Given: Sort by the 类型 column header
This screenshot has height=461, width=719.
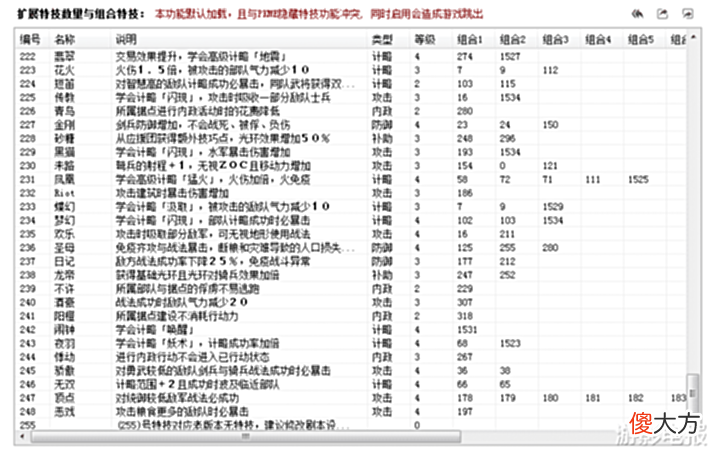Looking at the screenshot, I should click(382, 39).
